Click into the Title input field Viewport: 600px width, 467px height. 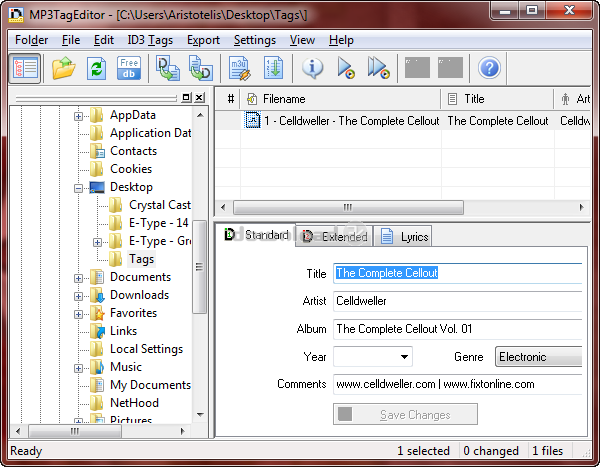click(458, 273)
